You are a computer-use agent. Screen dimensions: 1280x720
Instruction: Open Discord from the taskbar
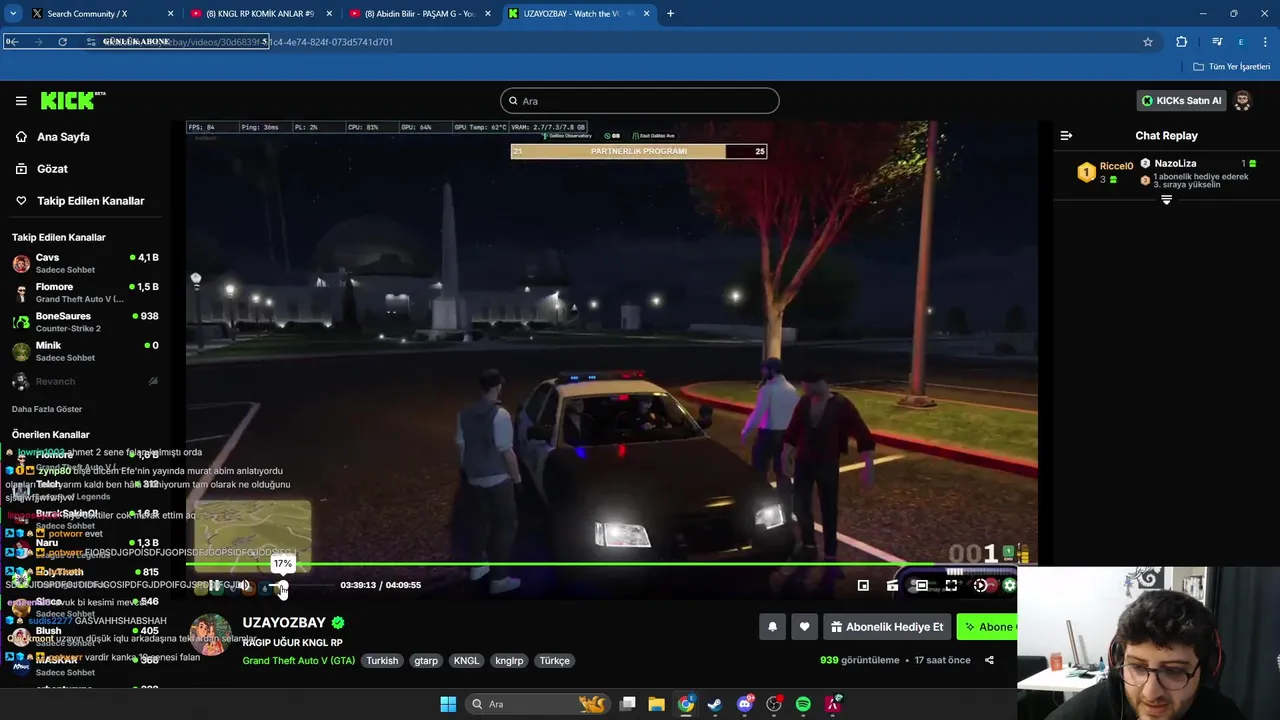point(745,704)
